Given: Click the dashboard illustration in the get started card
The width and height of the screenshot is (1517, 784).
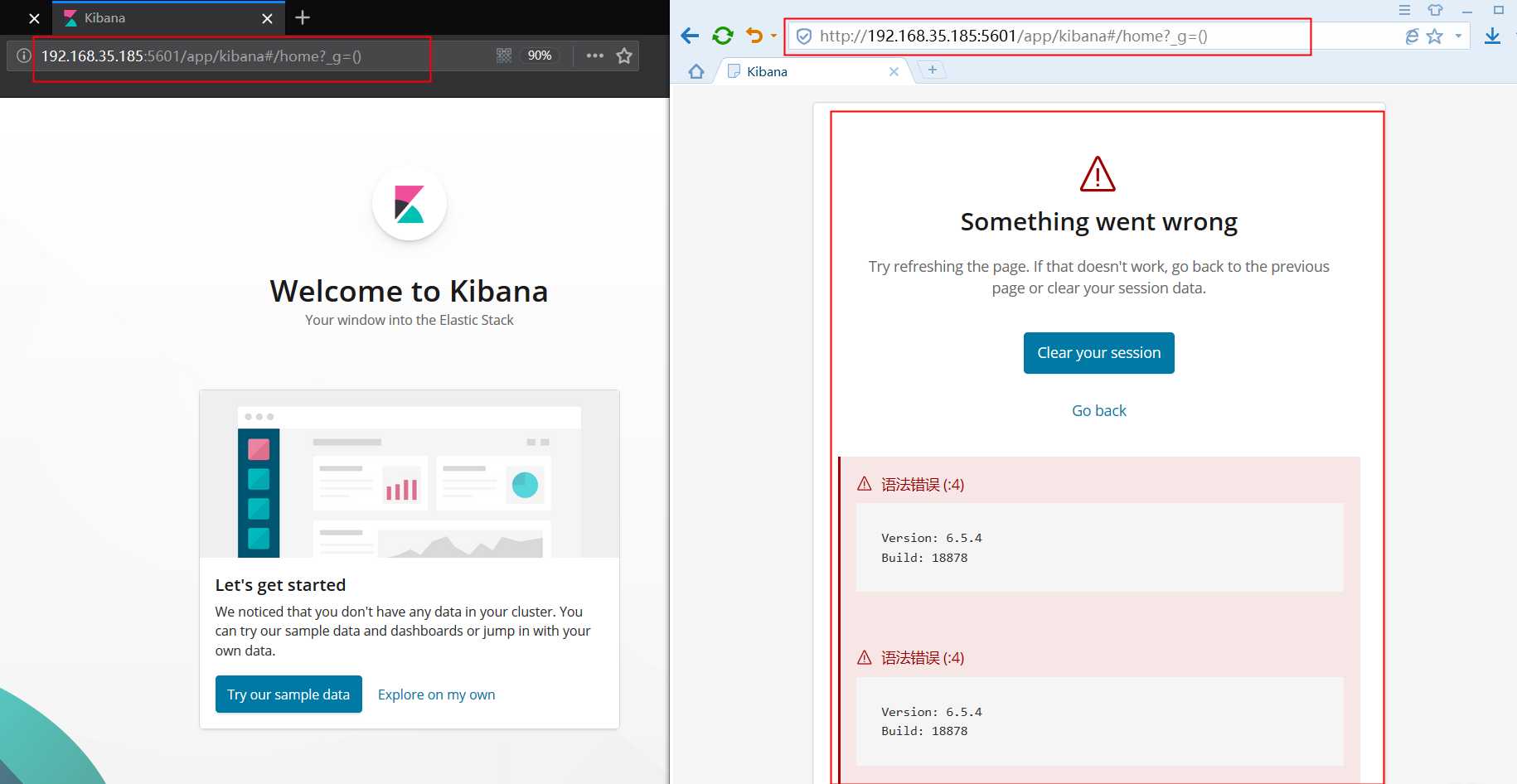Looking at the screenshot, I should (410, 475).
